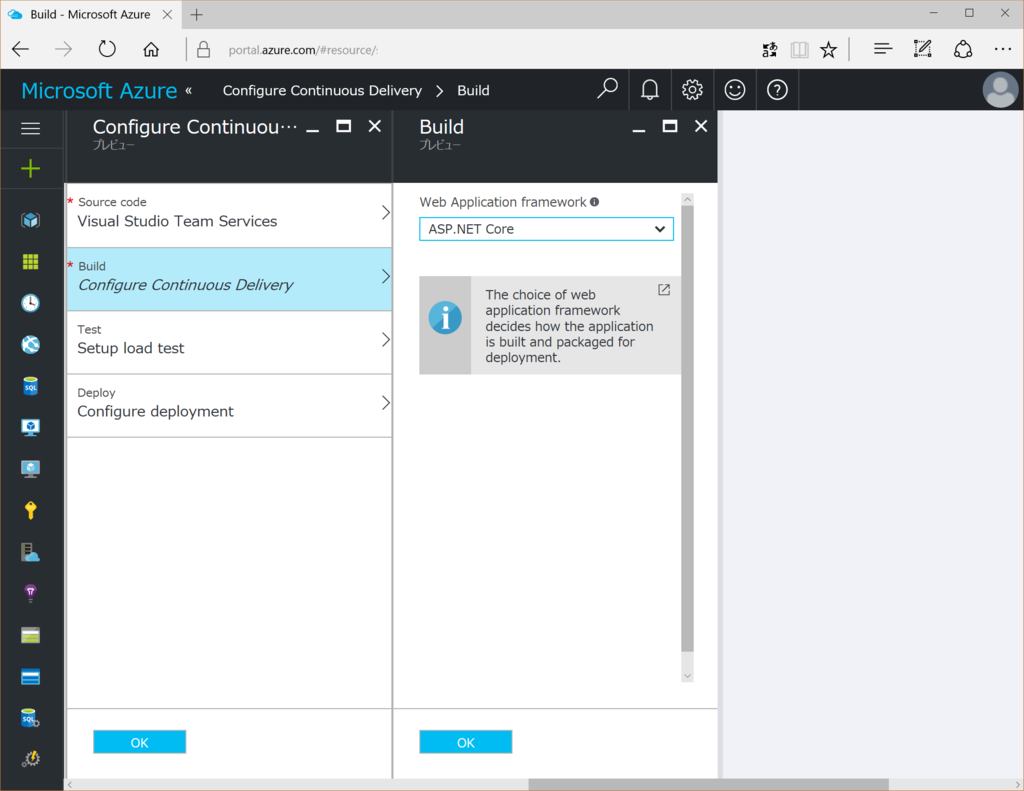Open the hamburger menu in Azure sidebar

click(30, 128)
